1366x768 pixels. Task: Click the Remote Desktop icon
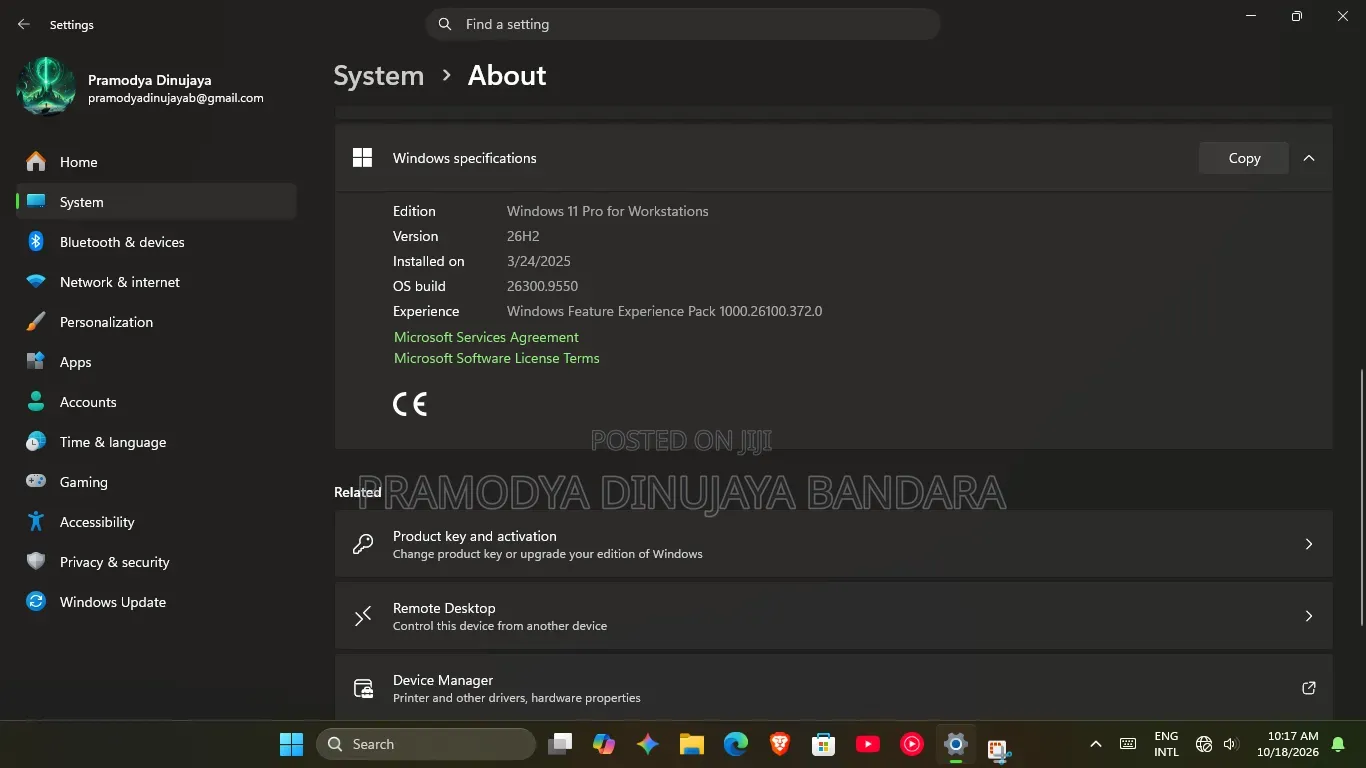(x=363, y=616)
